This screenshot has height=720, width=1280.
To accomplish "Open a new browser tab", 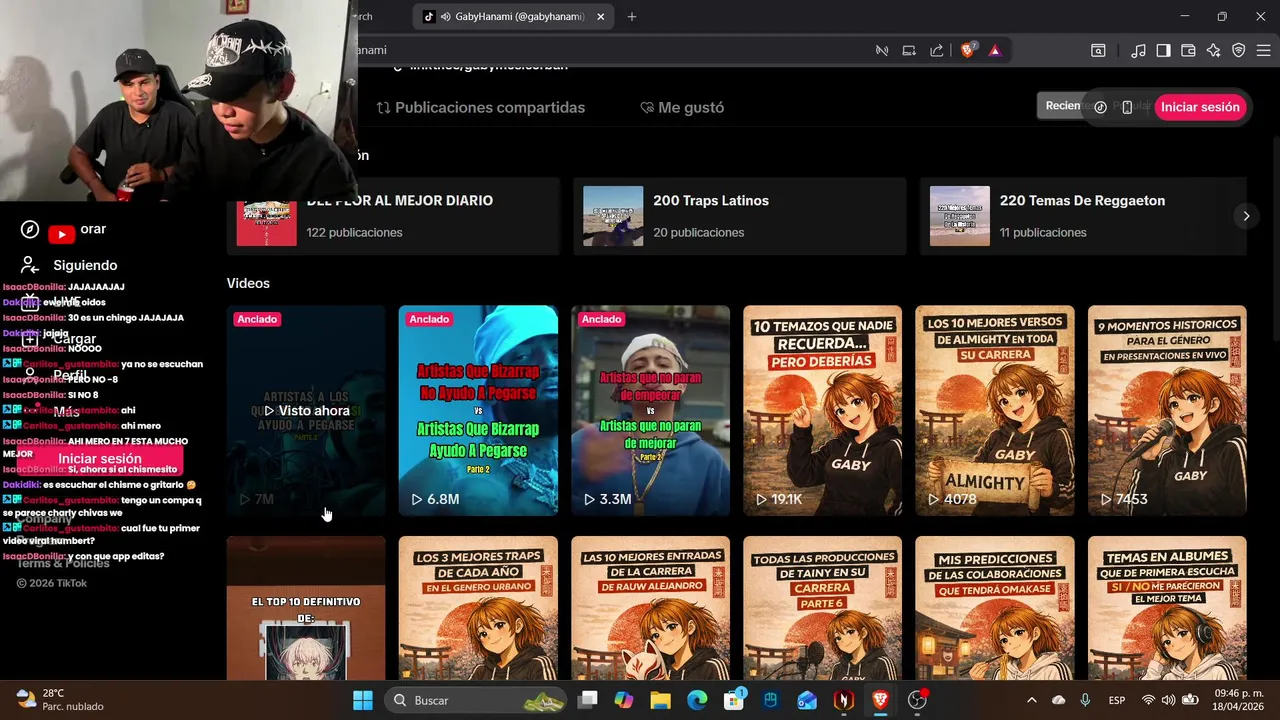I will coord(632,16).
